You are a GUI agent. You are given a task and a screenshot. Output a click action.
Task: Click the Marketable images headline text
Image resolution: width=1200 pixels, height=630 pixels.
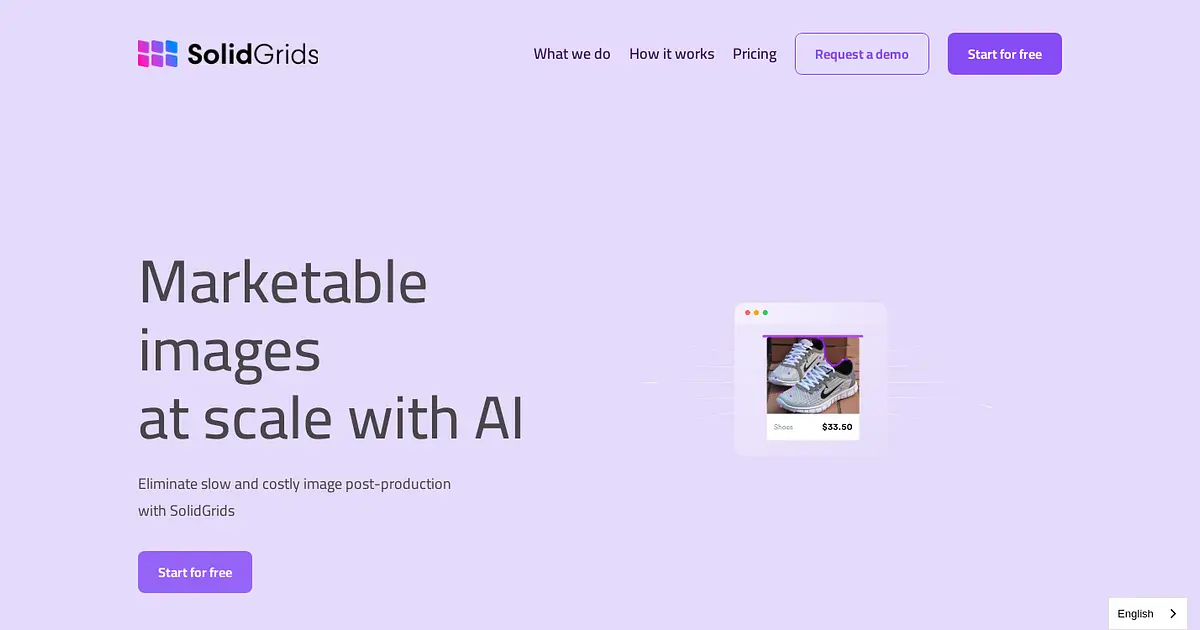click(331, 349)
